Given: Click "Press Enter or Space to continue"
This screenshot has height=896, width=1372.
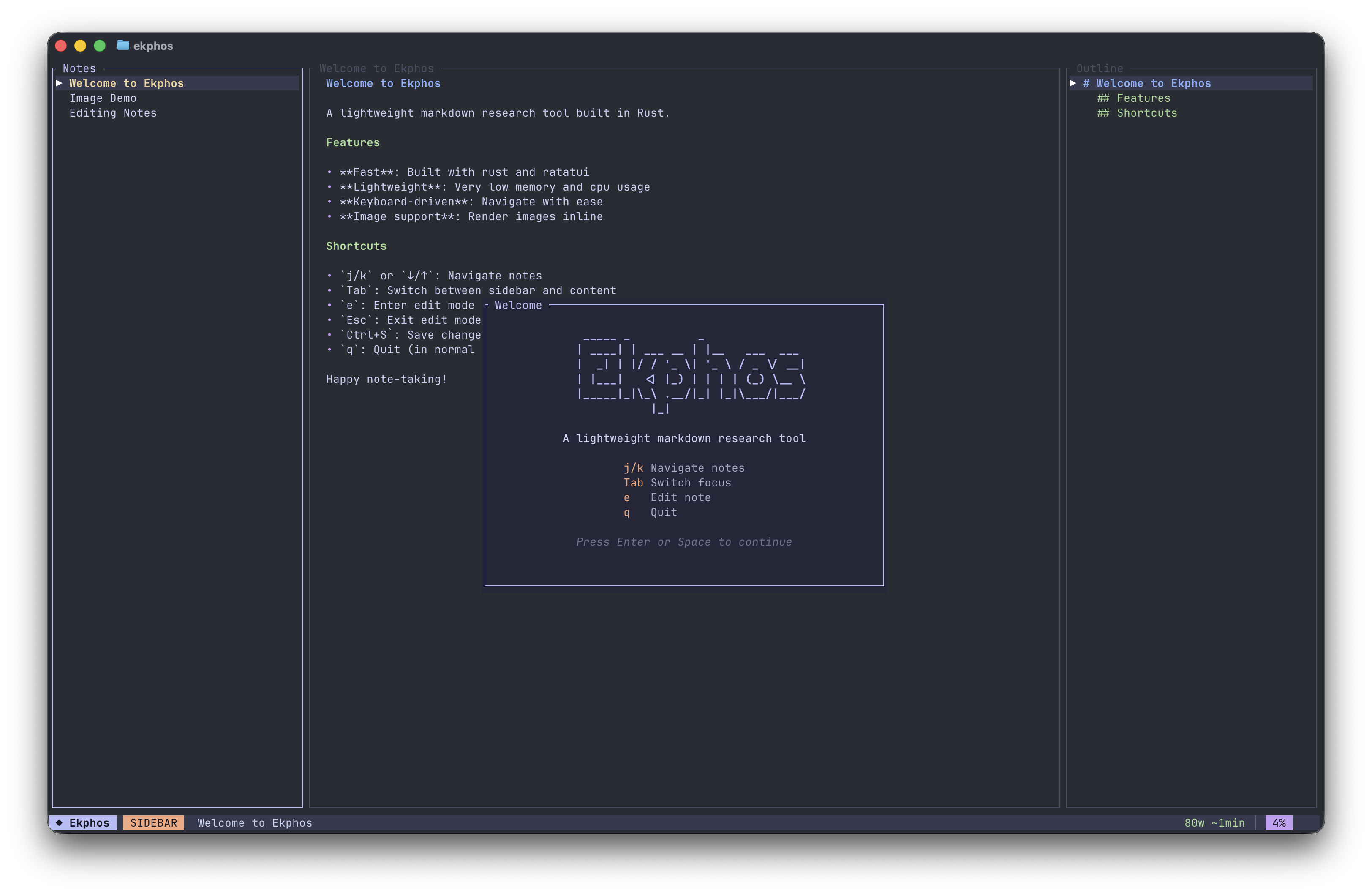Looking at the screenshot, I should [x=684, y=542].
